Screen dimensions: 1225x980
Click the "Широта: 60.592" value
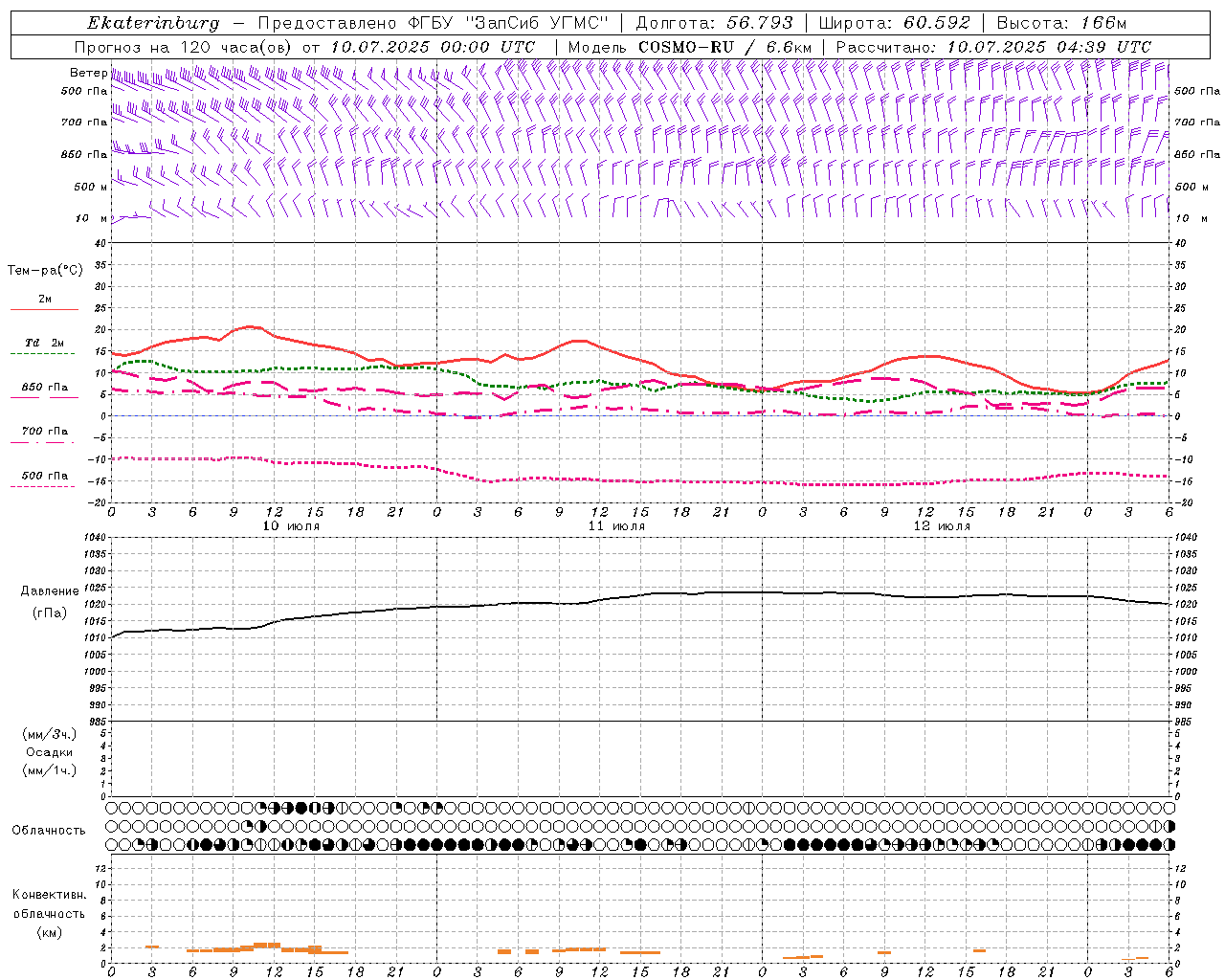[x=894, y=23]
